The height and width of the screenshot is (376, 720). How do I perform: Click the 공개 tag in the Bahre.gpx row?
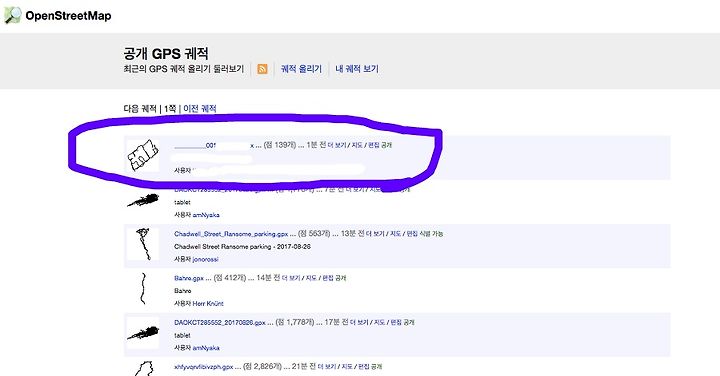point(340,278)
